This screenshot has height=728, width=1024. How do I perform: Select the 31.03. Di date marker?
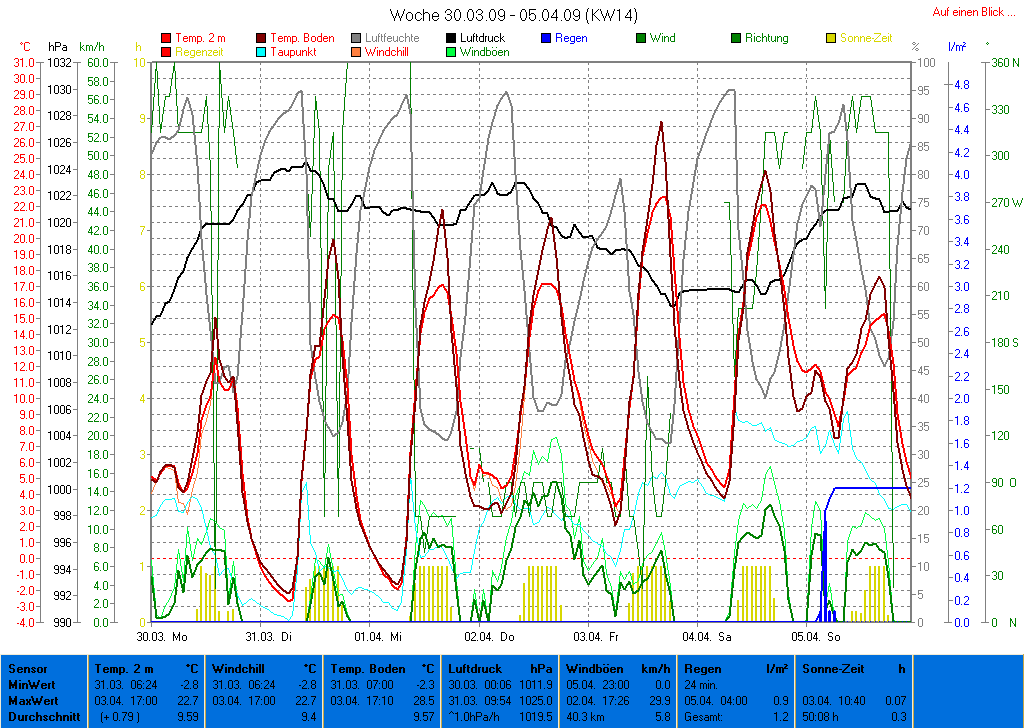269,636
